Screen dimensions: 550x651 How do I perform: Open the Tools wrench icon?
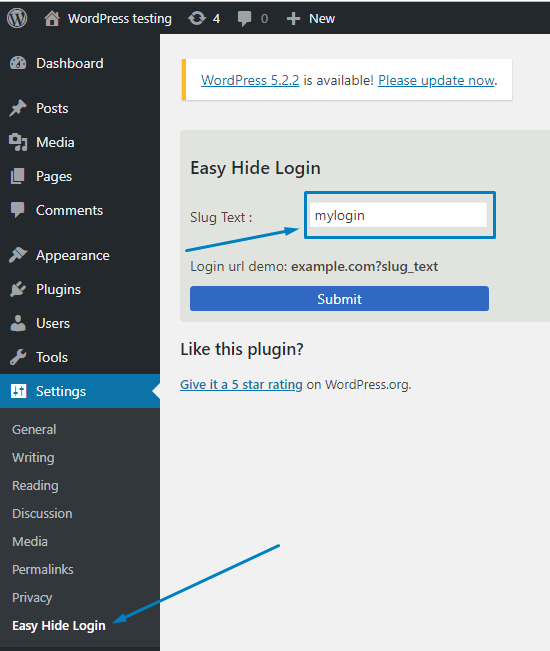tap(18, 357)
